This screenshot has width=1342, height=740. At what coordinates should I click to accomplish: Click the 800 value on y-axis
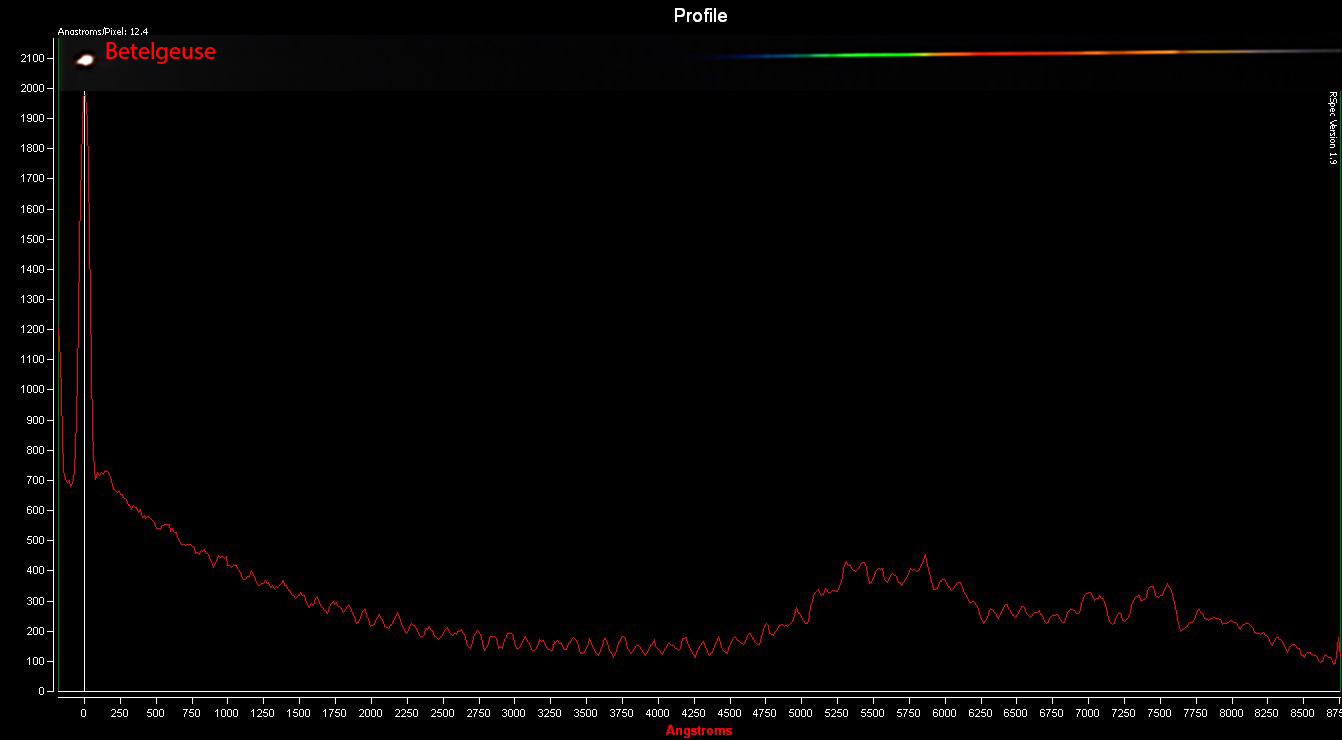[36, 450]
